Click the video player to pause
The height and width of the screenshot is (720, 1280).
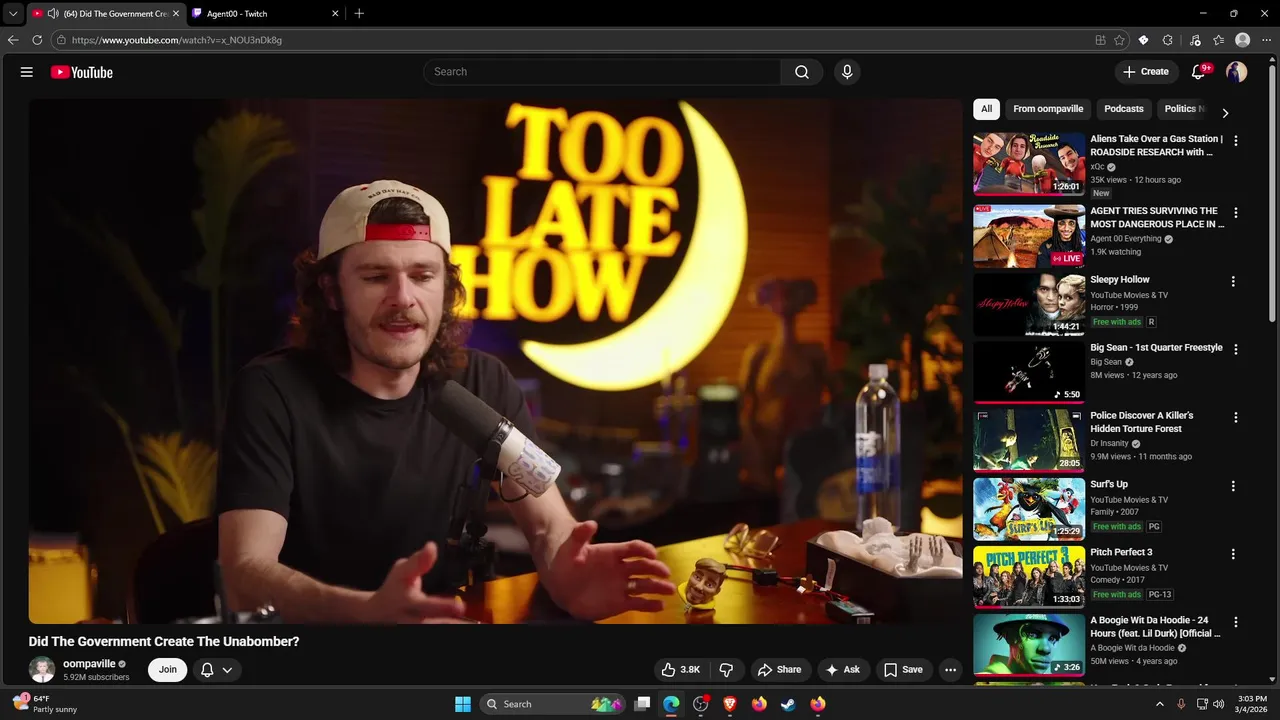click(495, 361)
